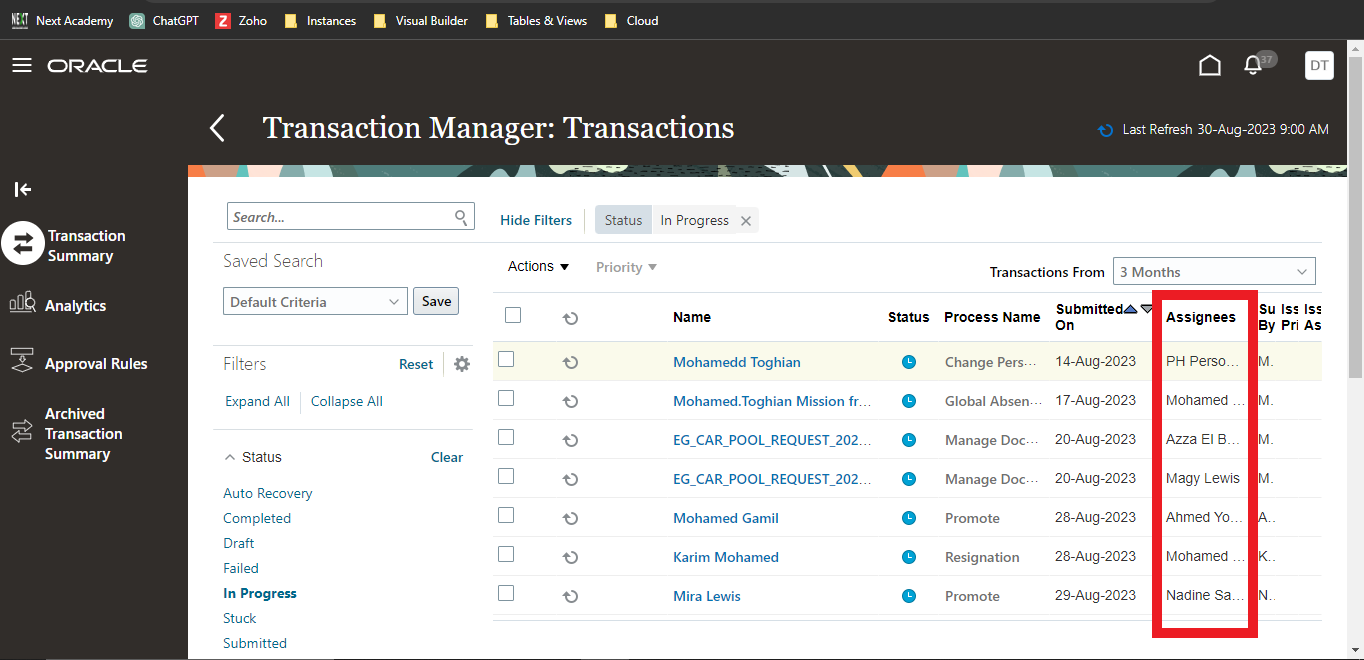Click the recover icon for Karim Mohamed
This screenshot has width=1364, height=660.
570,557
